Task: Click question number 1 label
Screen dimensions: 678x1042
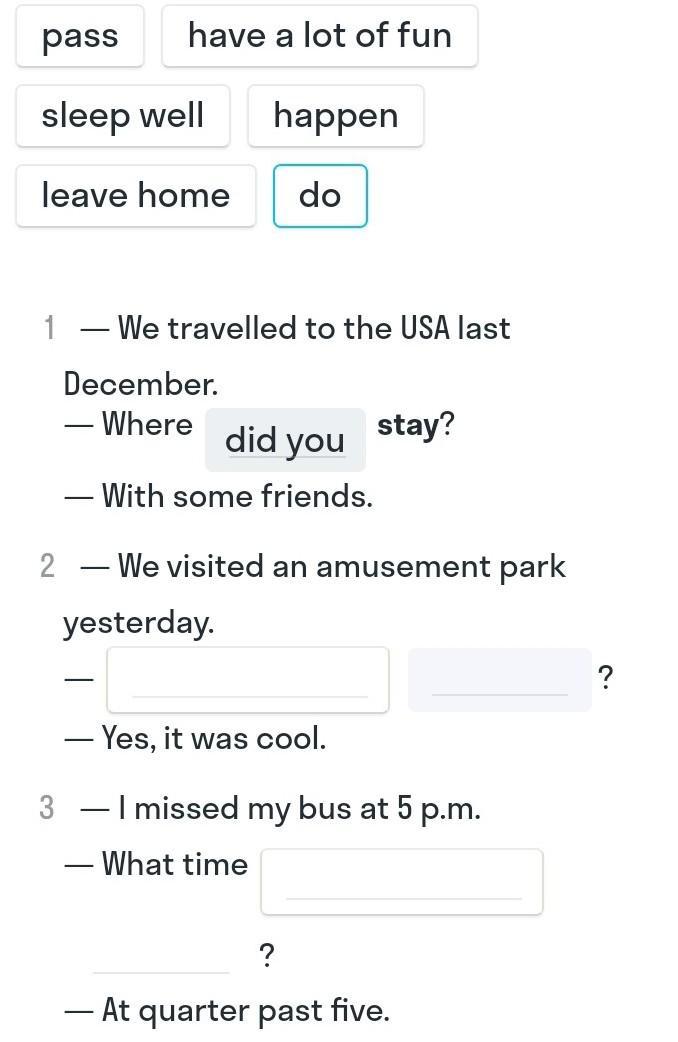Action: tap(49, 328)
